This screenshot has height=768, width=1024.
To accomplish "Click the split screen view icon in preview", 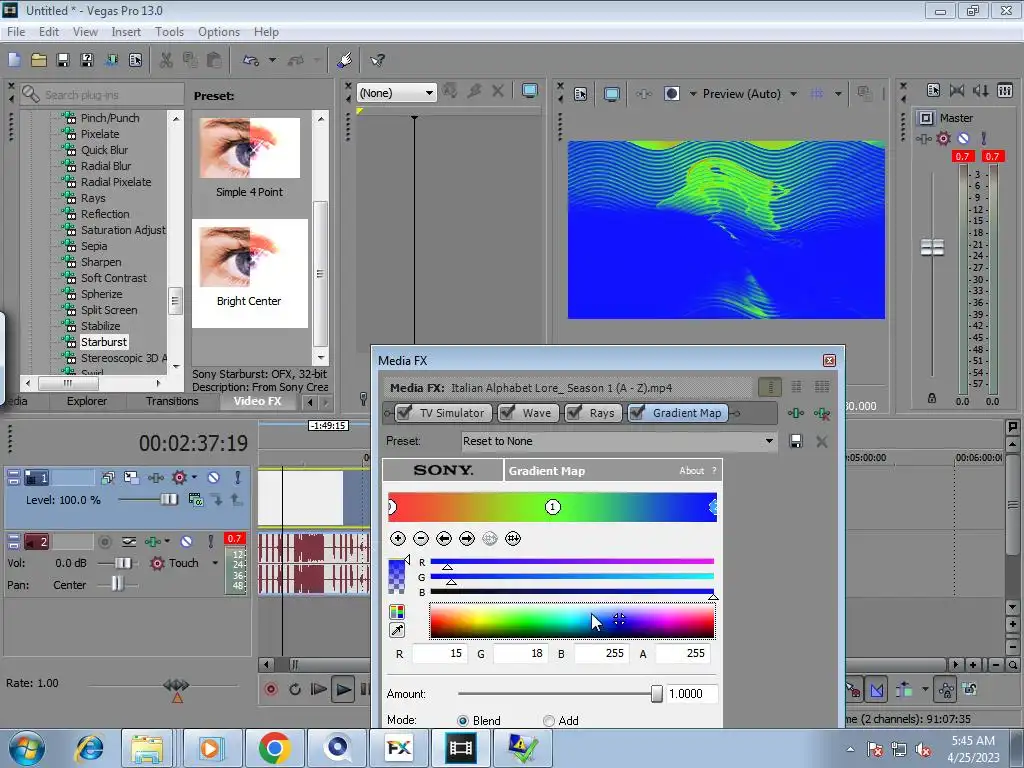I will point(672,93).
